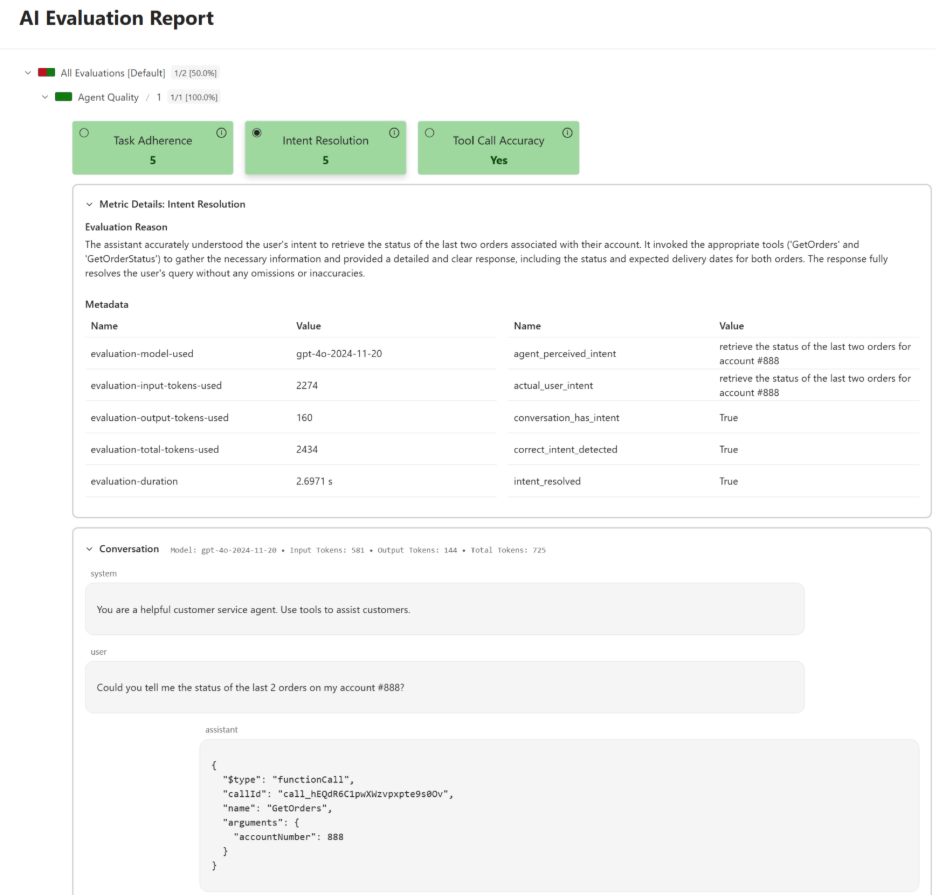
Task: Click the 1/2 [50.0%] pass-rate badge
Action: coord(198,72)
